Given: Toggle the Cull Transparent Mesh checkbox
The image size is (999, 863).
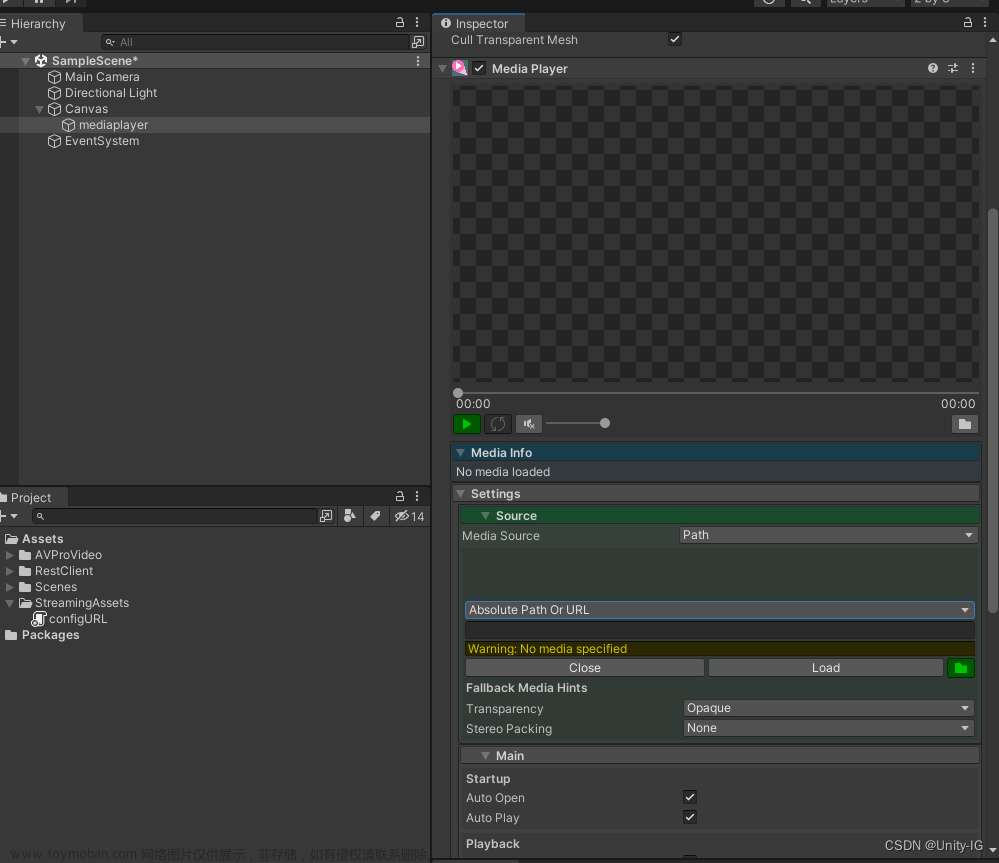Looking at the screenshot, I should (675, 39).
